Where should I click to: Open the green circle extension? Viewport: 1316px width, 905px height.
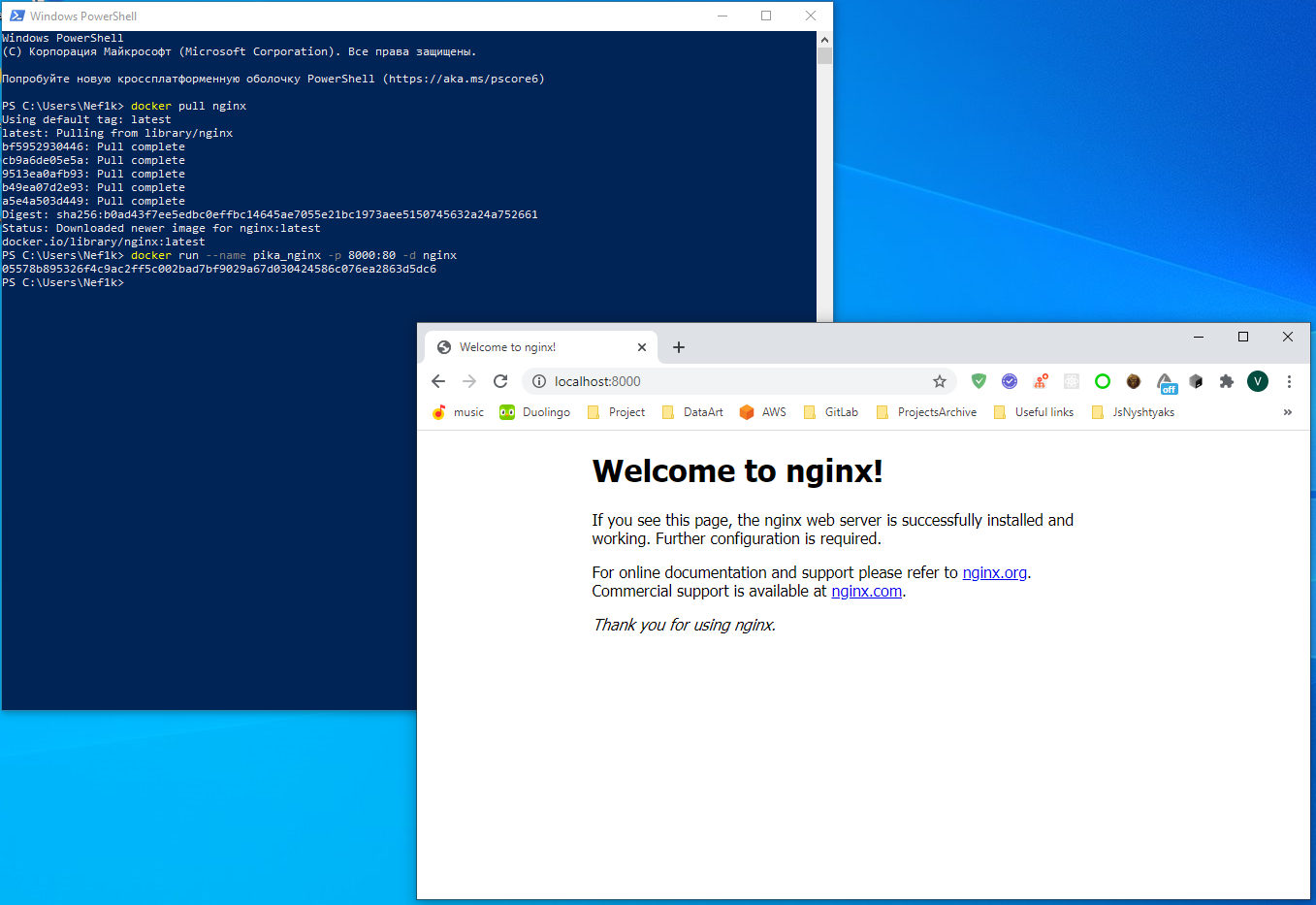tap(1103, 381)
